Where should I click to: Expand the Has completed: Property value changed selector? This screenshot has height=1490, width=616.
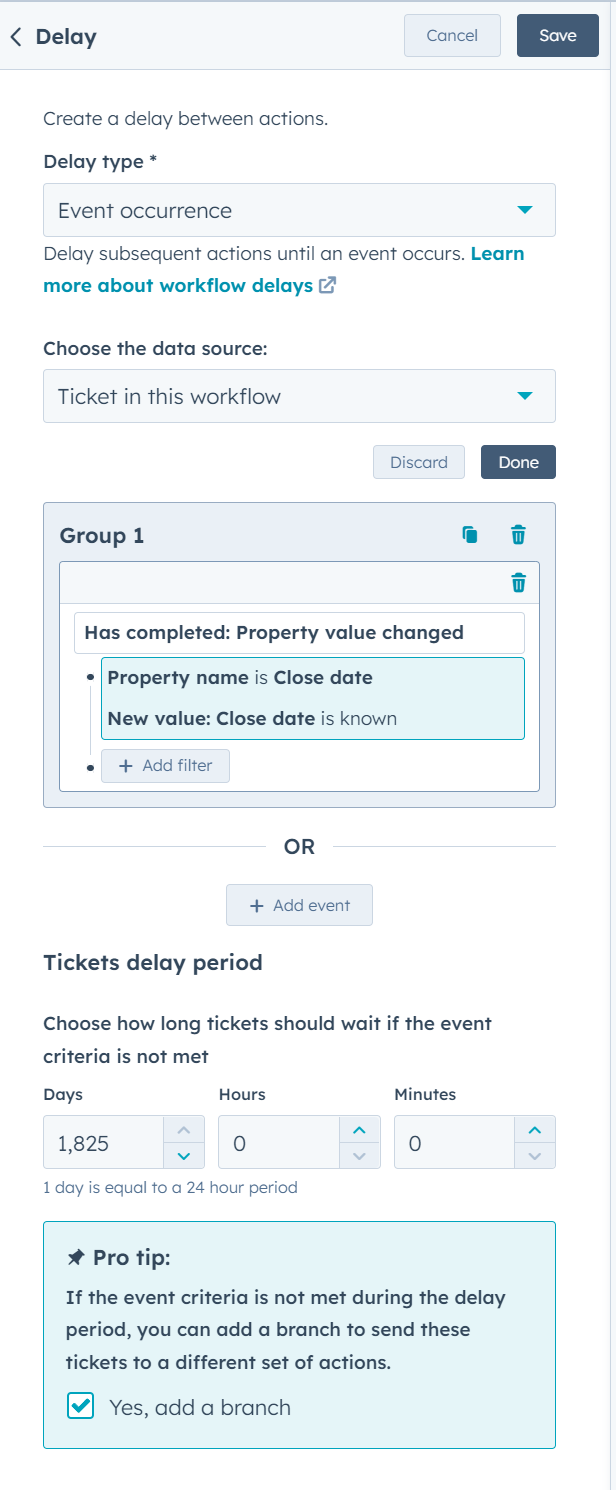[x=299, y=632]
